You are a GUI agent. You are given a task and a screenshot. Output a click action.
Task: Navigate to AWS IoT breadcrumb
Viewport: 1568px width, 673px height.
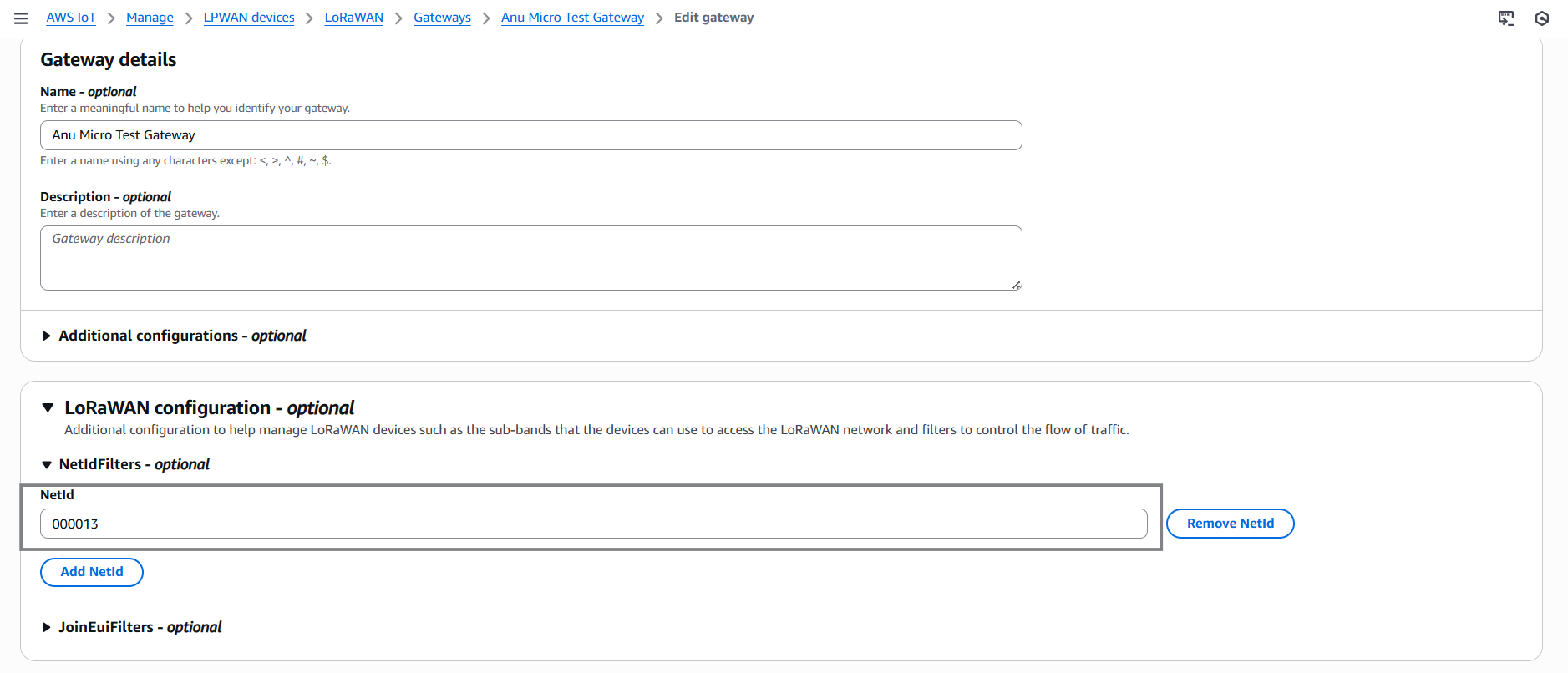coord(71,17)
